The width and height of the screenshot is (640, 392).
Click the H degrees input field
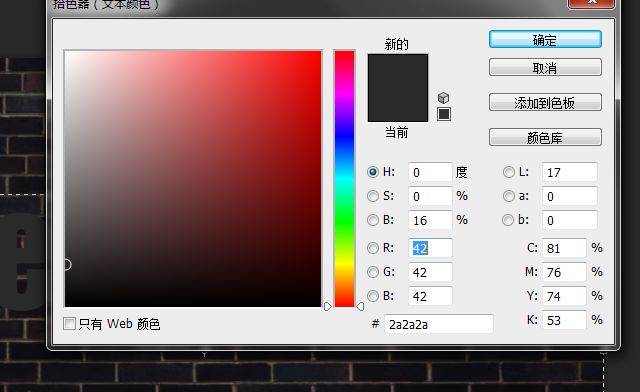point(430,172)
